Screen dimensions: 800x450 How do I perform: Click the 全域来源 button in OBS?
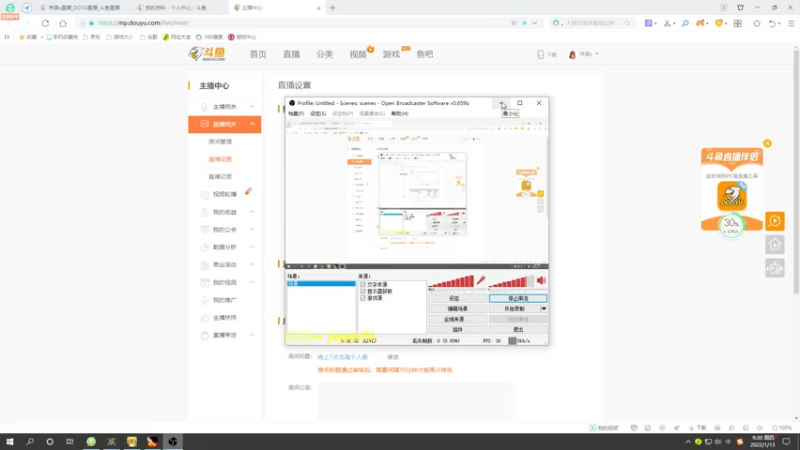coord(457,319)
